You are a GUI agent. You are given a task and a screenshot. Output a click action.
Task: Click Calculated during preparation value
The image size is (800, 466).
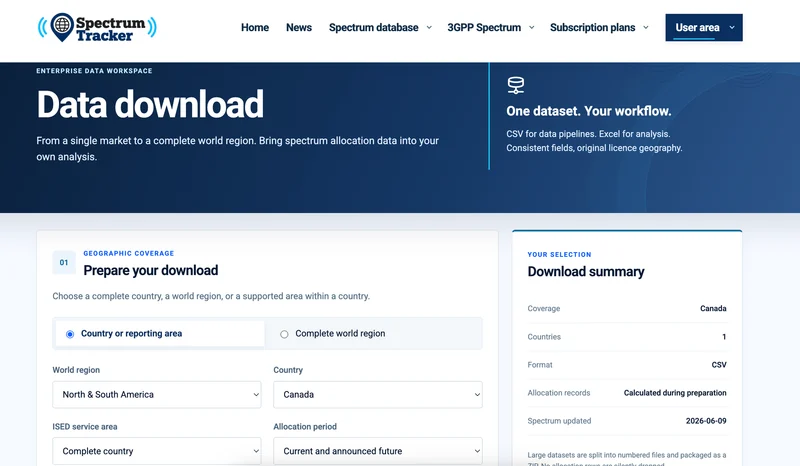(x=674, y=393)
